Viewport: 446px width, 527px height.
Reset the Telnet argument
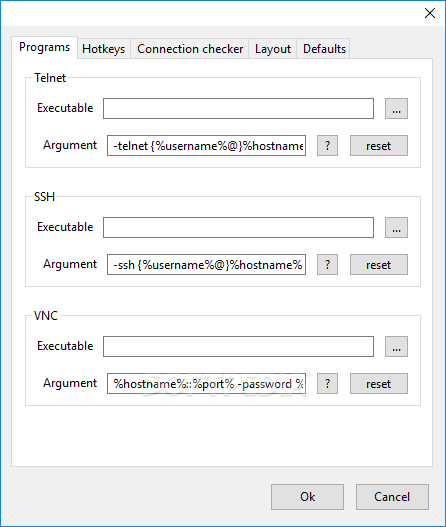(379, 146)
